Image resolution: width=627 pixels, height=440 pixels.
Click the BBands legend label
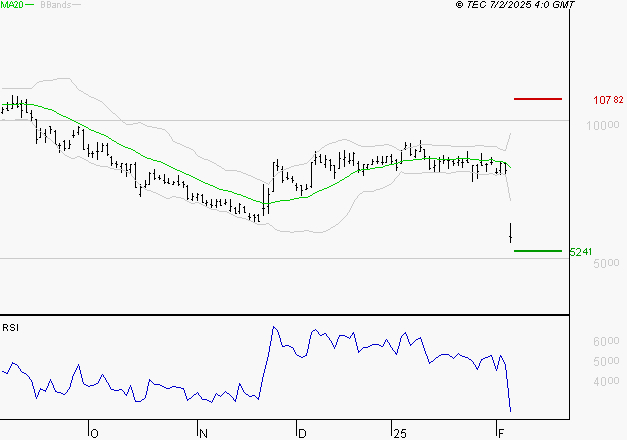[x=55, y=5]
